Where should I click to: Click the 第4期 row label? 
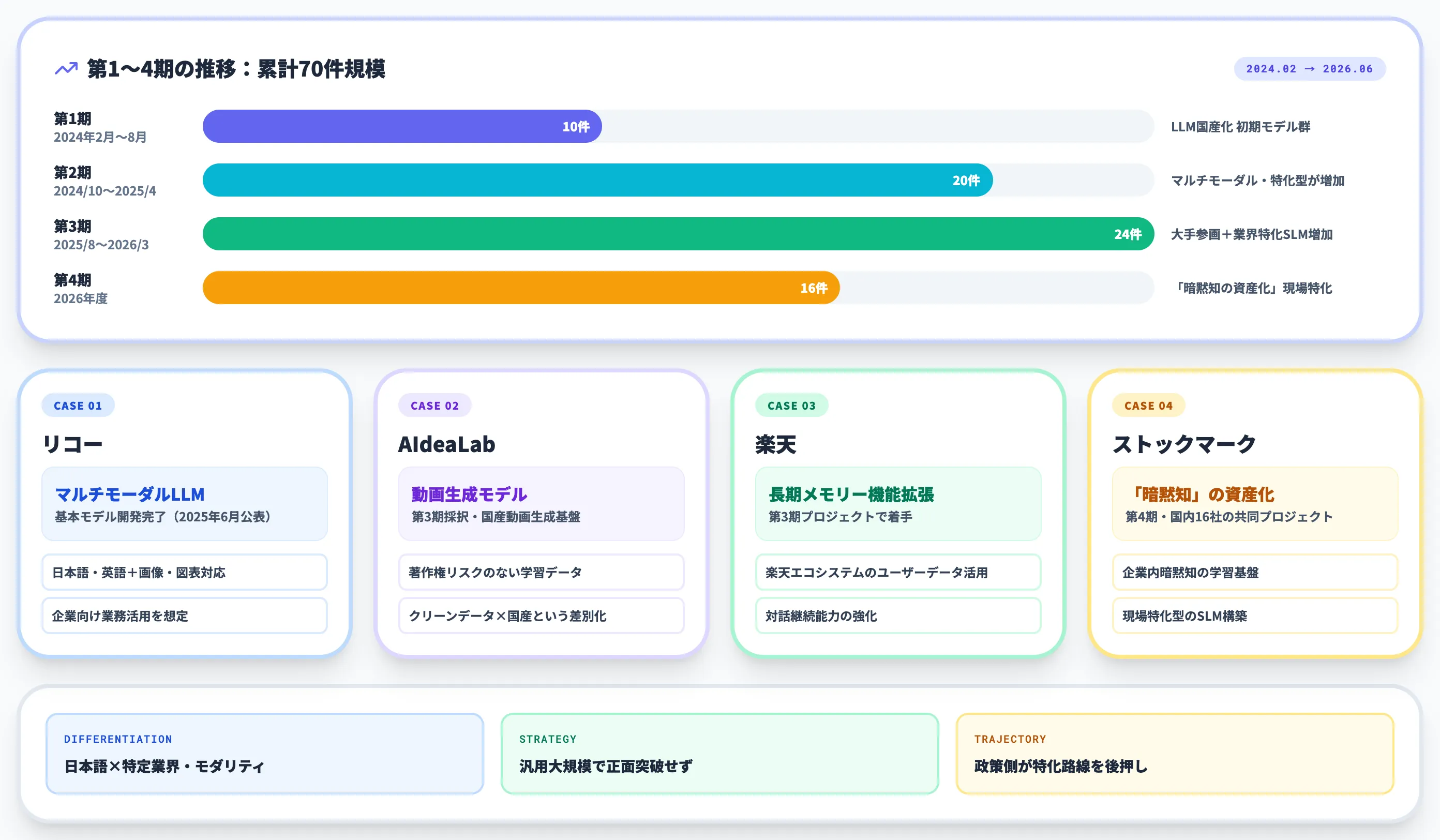[72, 279]
